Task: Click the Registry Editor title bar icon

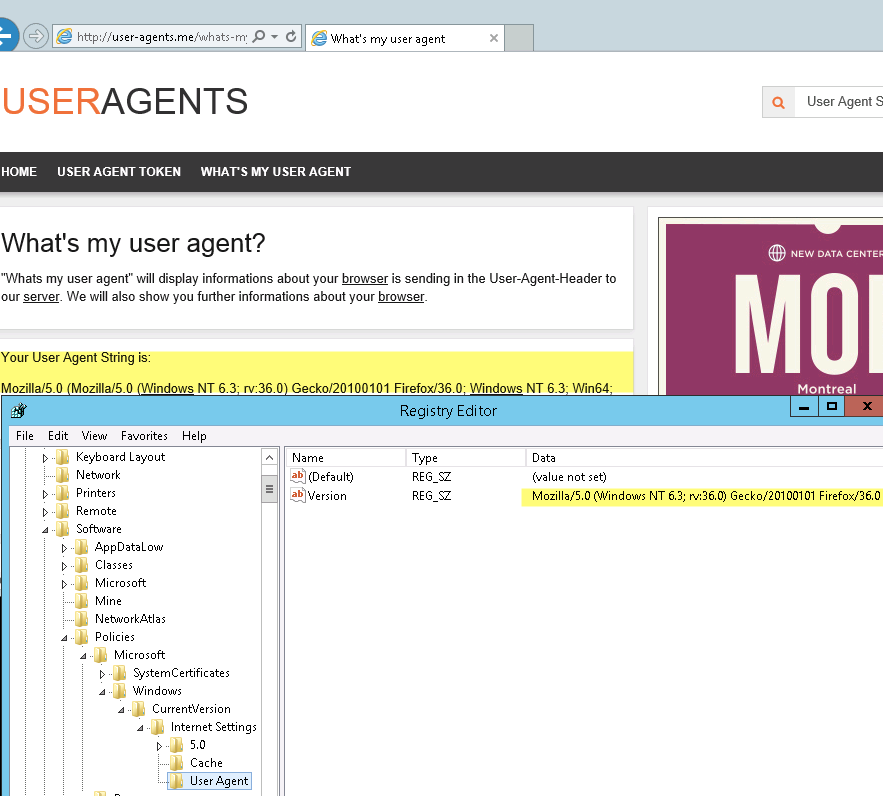Action: point(19,410)
